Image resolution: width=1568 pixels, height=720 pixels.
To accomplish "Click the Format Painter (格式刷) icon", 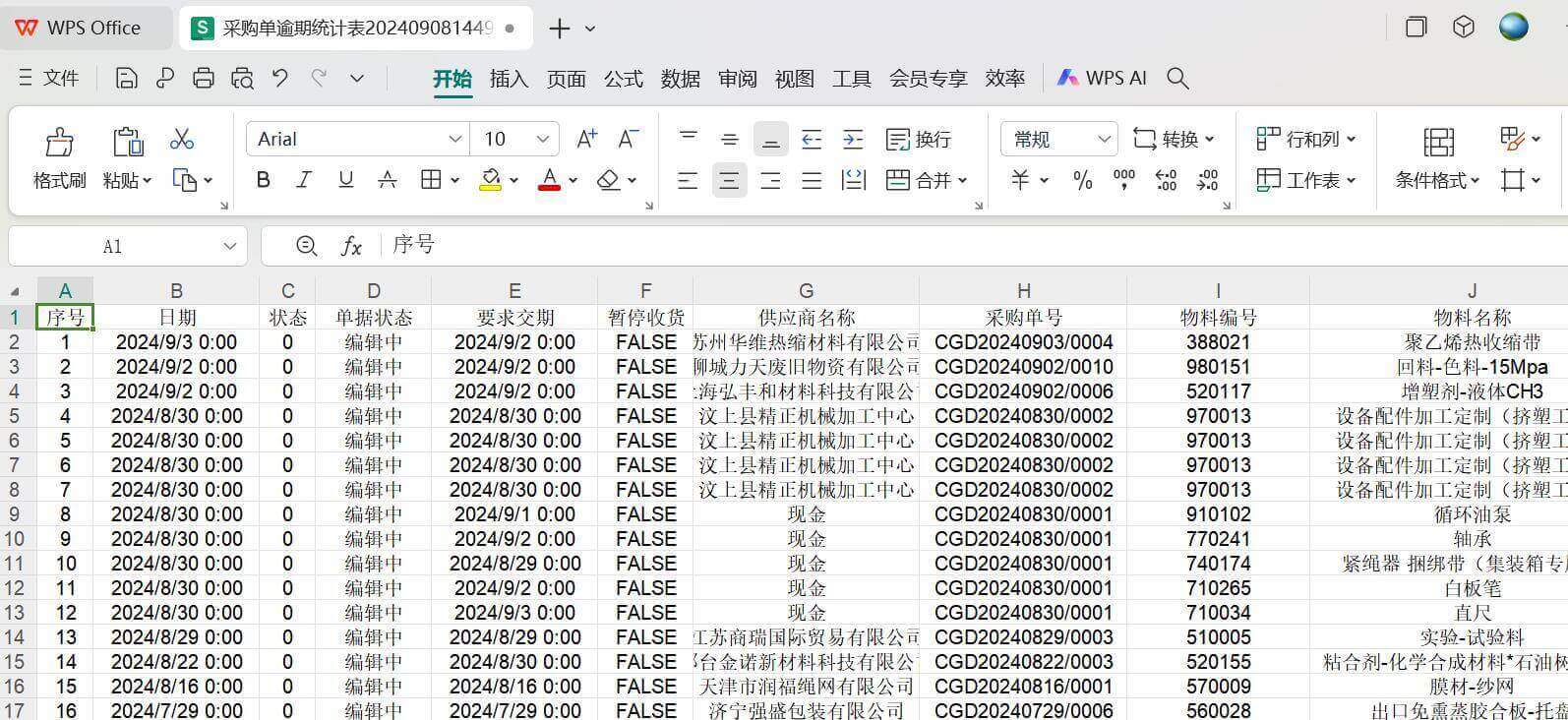I will pos(59,144).
